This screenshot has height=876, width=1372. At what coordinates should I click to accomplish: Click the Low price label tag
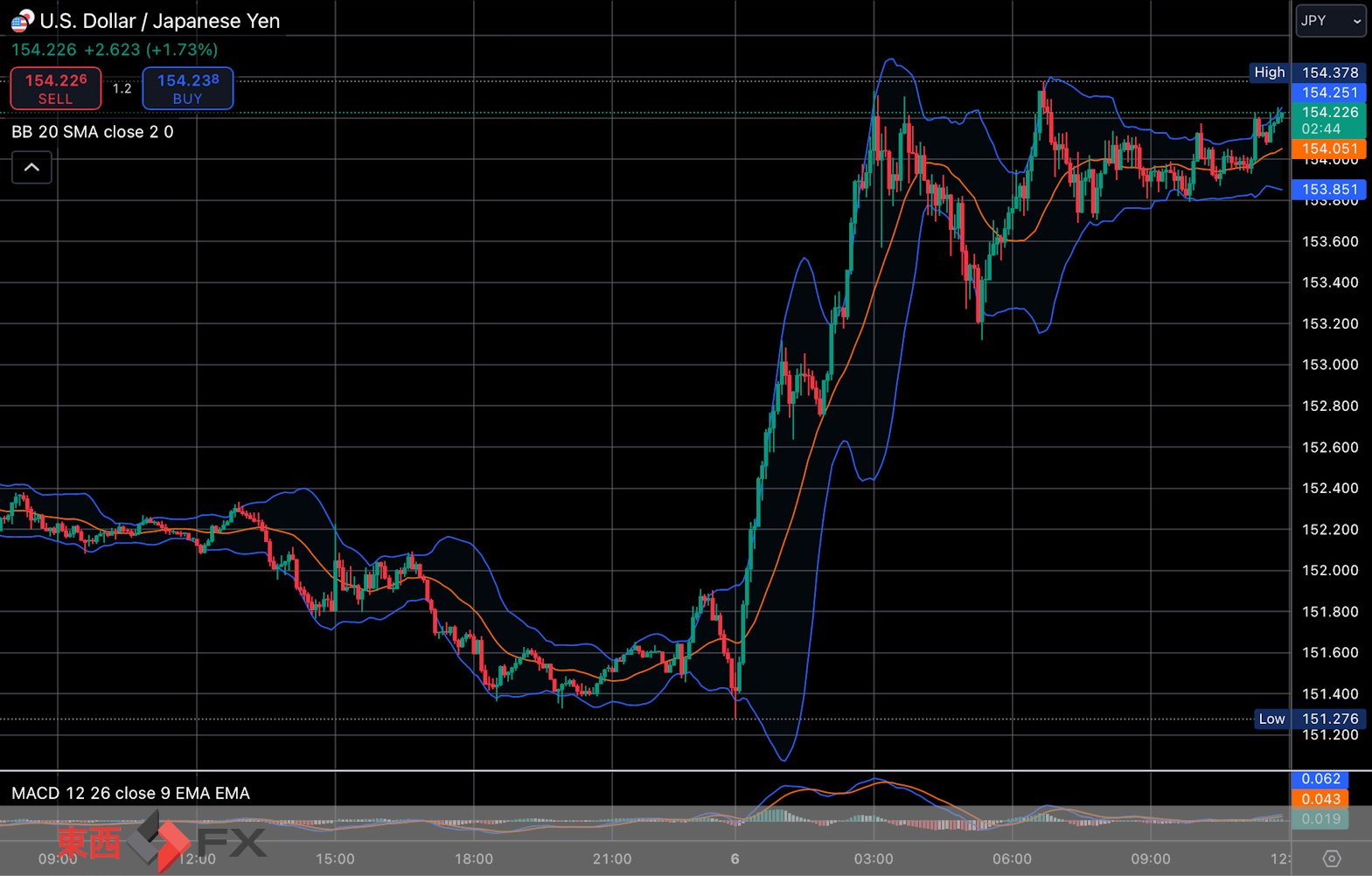point(1271,719)
